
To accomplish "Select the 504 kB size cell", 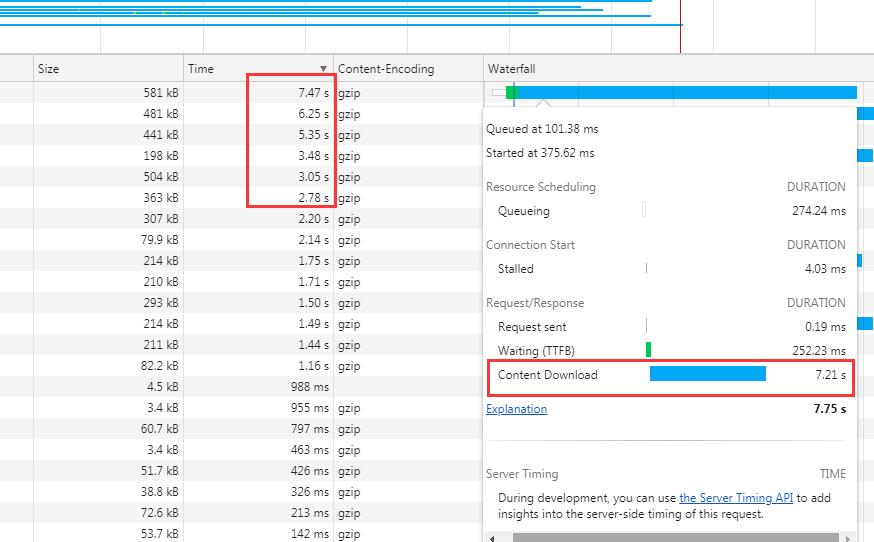I will click(x=108, y=177).
